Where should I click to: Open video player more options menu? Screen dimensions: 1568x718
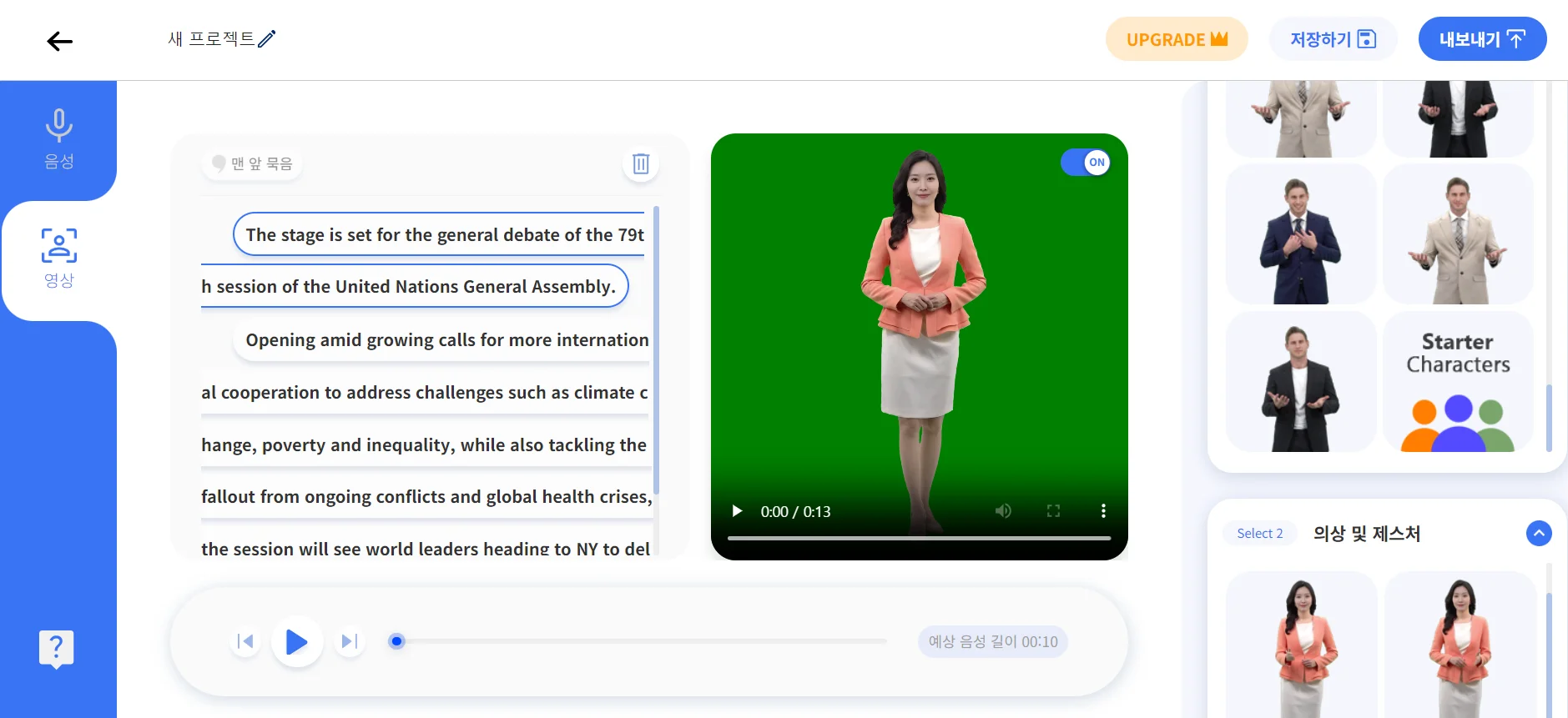pos(1103,511)
